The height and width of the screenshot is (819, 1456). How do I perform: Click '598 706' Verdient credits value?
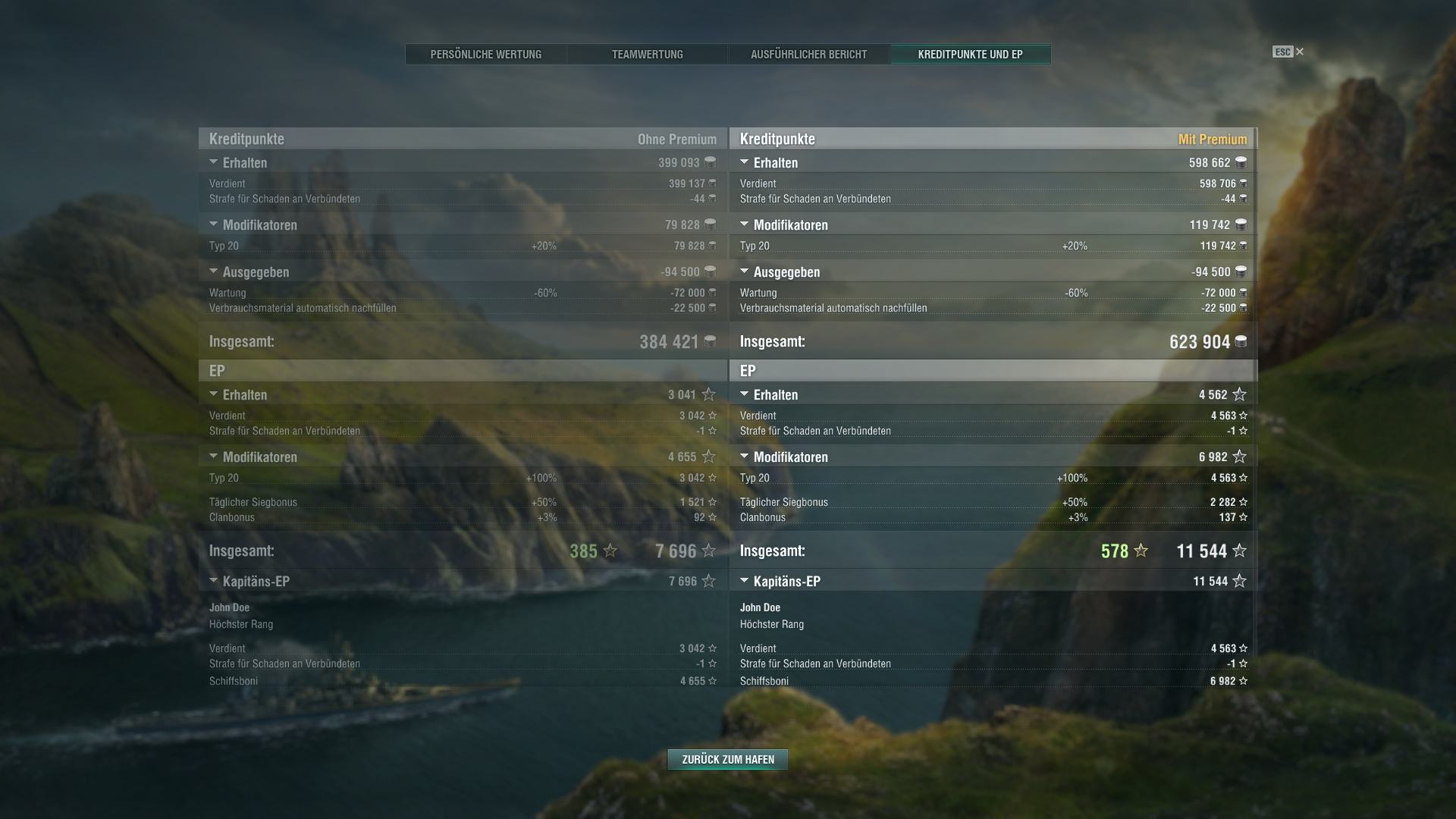1218,184
